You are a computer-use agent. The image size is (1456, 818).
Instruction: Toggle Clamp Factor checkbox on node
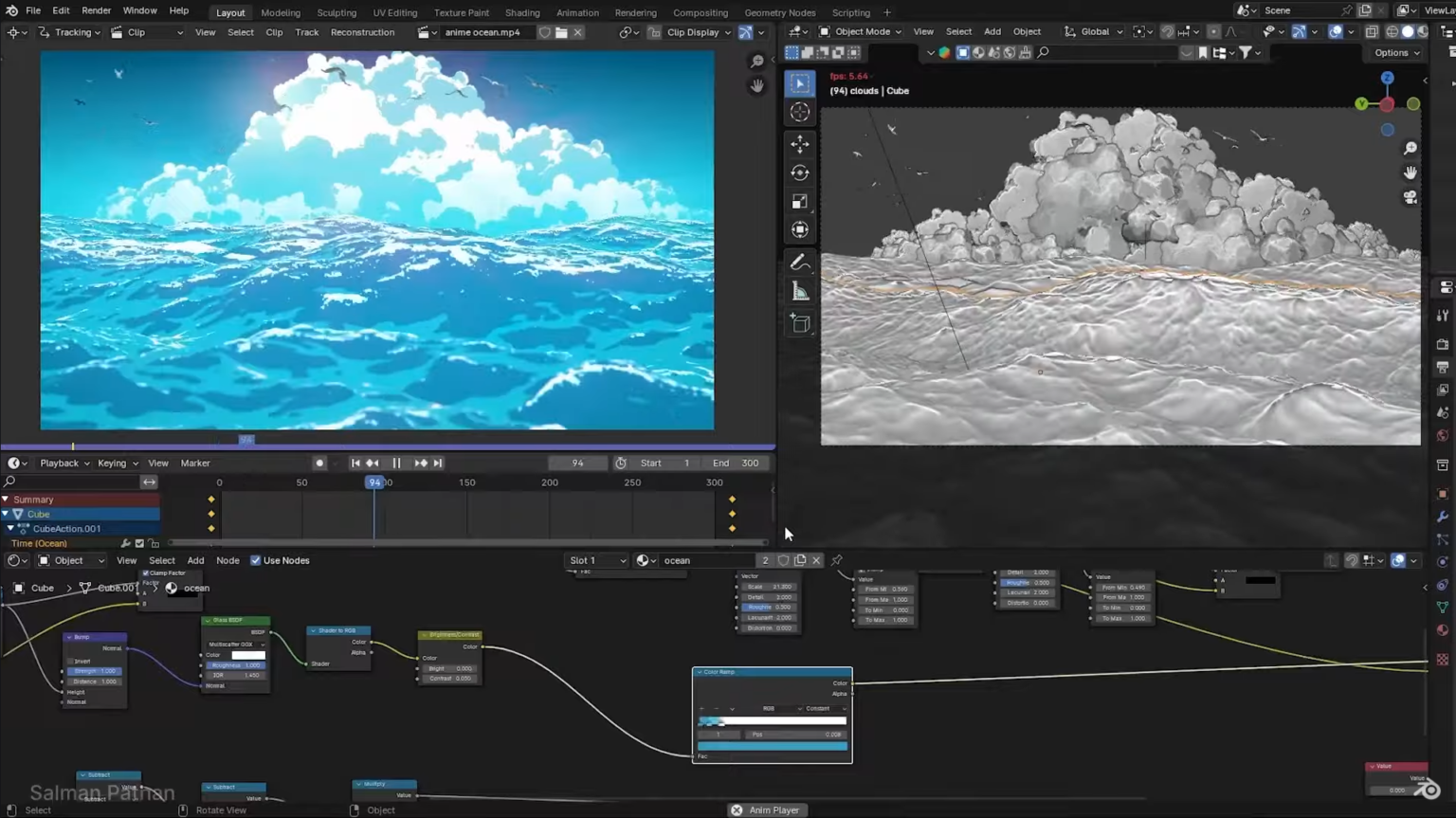146,573
